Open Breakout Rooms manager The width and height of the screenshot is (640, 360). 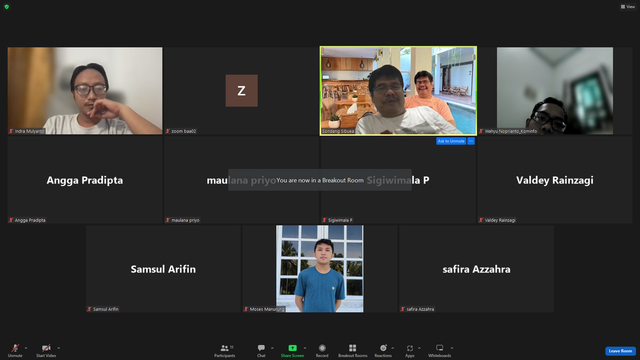[x=353, y=350]
